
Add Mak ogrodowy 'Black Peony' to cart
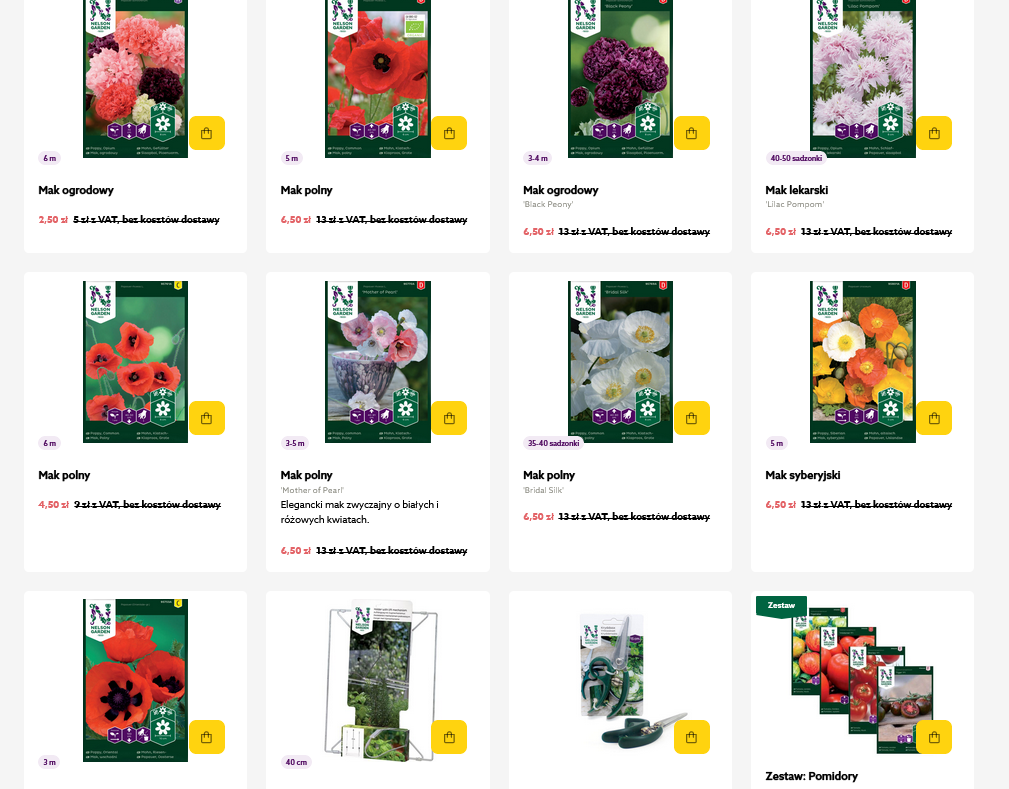[692, 133]
